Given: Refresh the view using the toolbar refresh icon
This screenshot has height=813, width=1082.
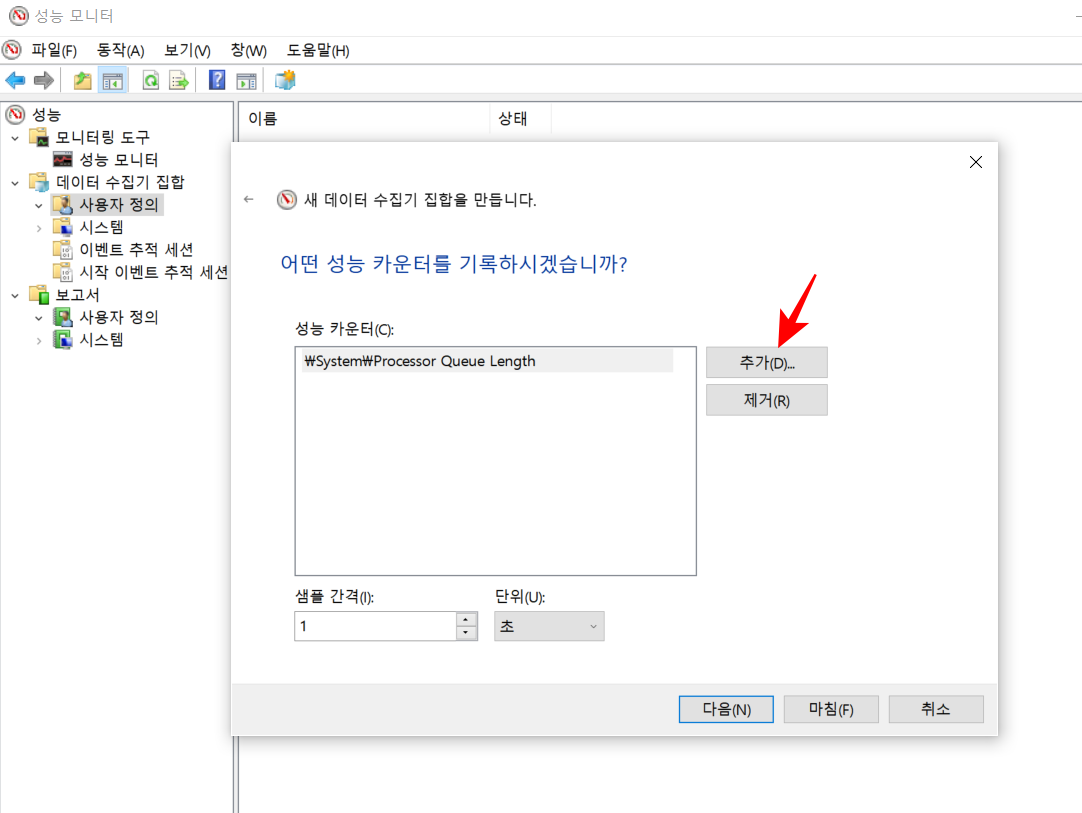Looking at the screenshot, I should (x=150, y=80).
